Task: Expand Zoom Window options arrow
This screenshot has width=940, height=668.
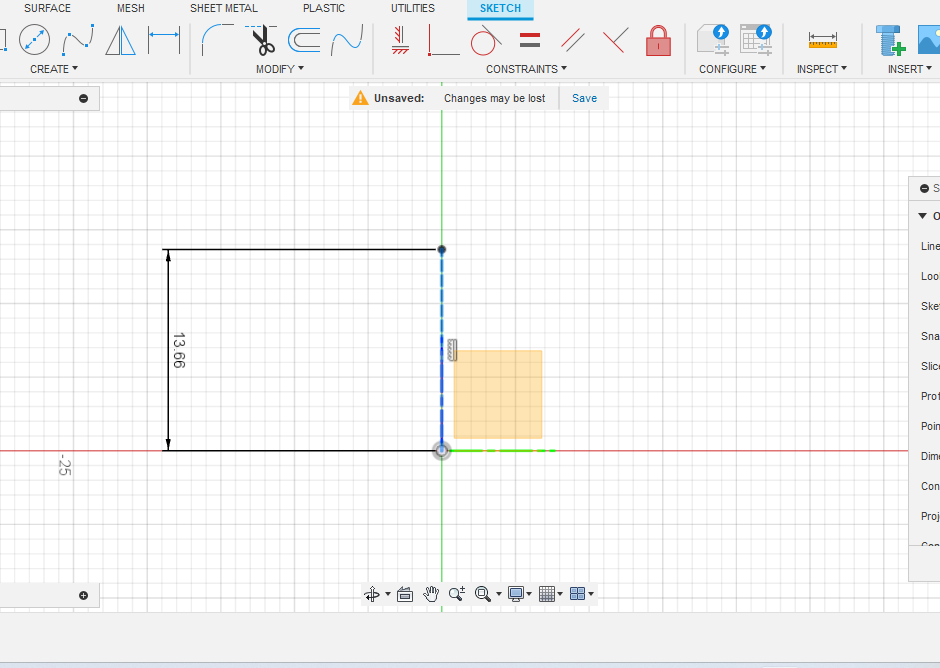Action: point(499,594)
